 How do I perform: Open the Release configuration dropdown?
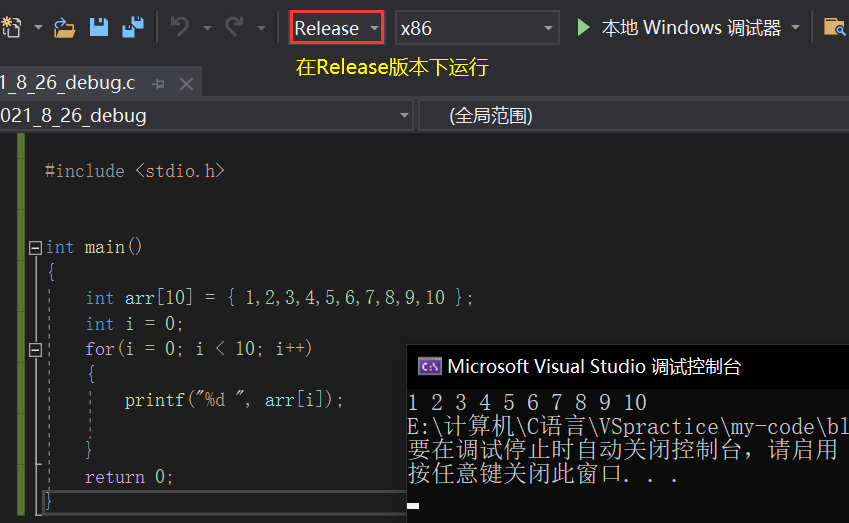(337, 28)
